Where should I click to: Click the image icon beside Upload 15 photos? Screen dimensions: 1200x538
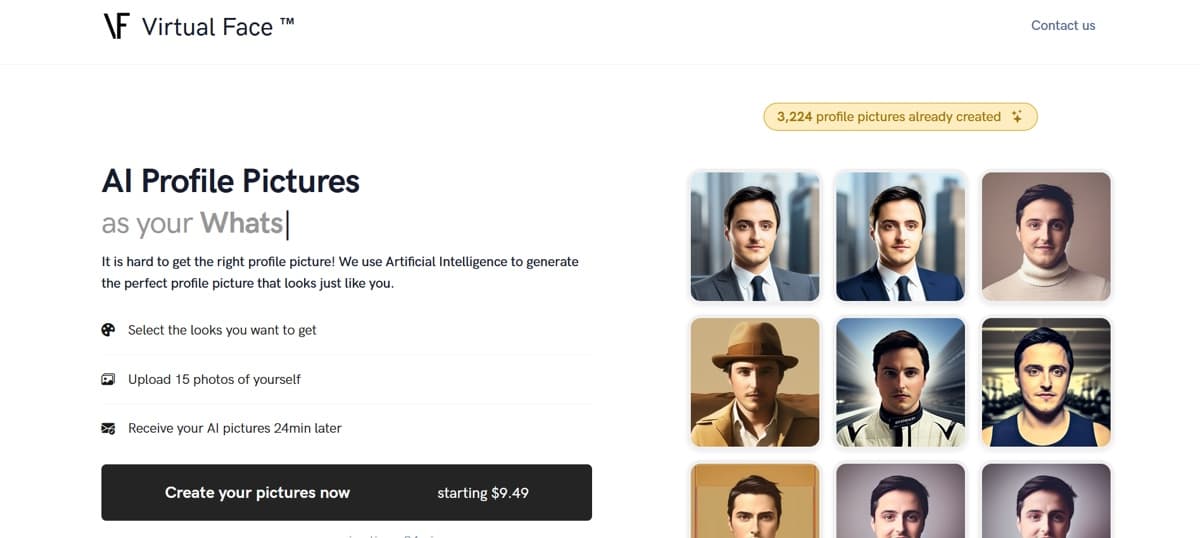click(108, 379)
